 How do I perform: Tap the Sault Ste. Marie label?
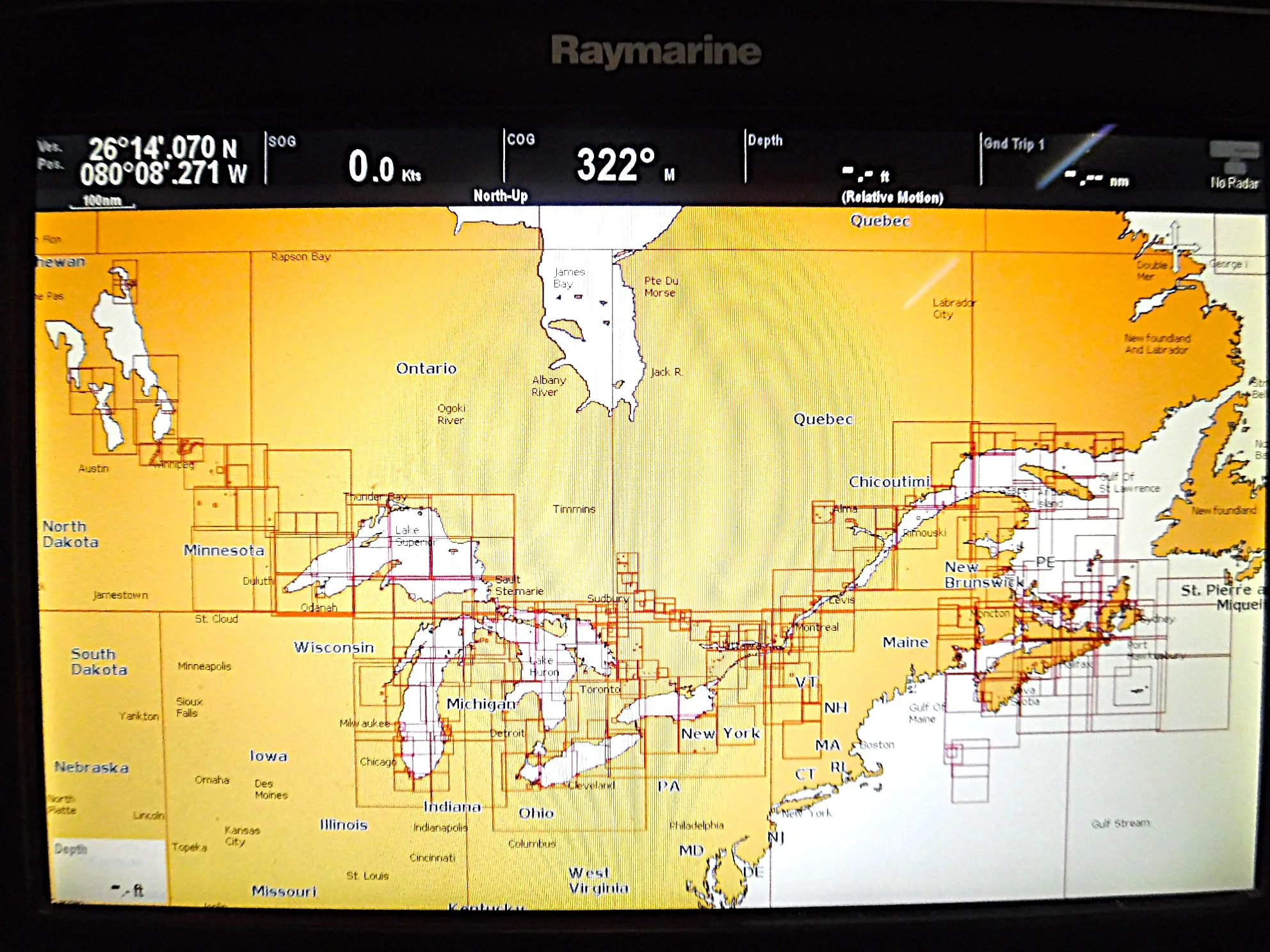coord(519,585)
